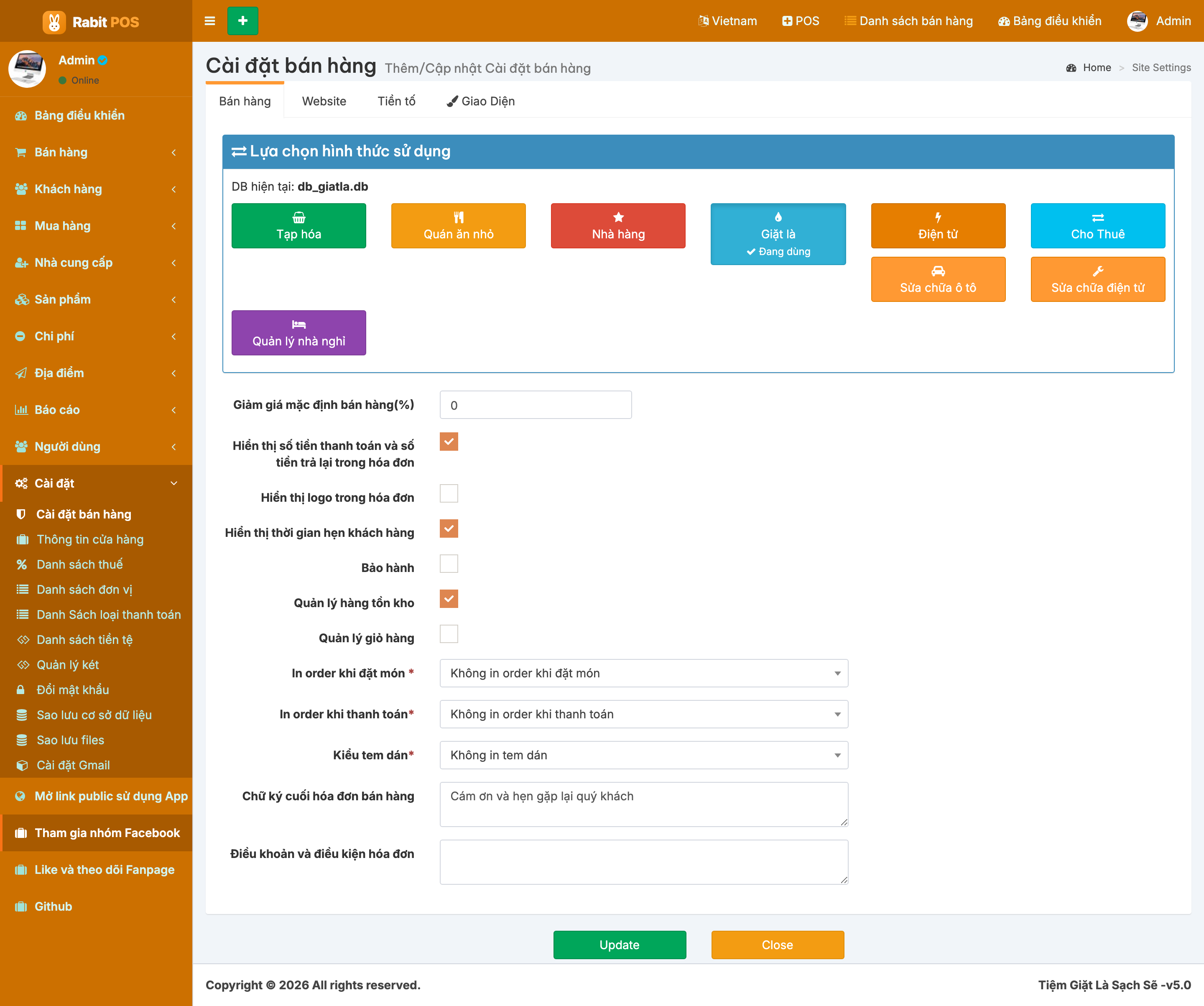Select the Sửa chữa ô tô button
1204x1006 pixels.
click(x=938, y=279)
